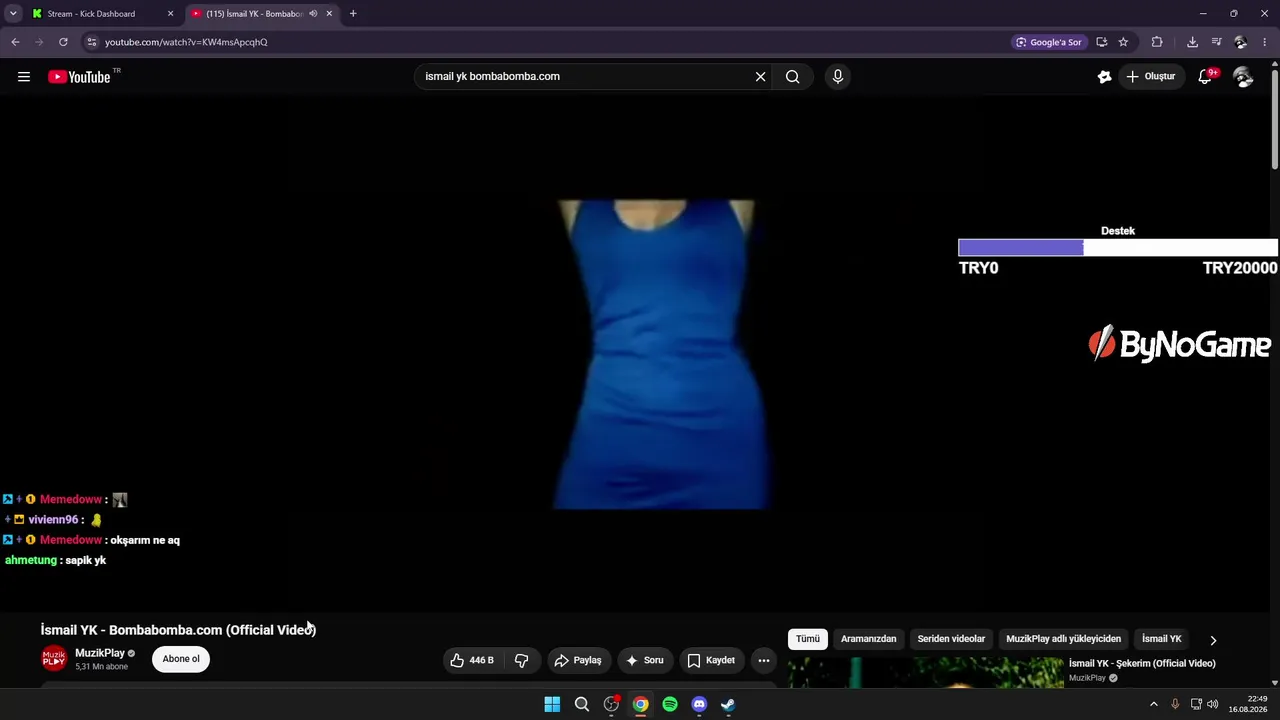Open the system tray volume icon

[x=1213, y=704]
